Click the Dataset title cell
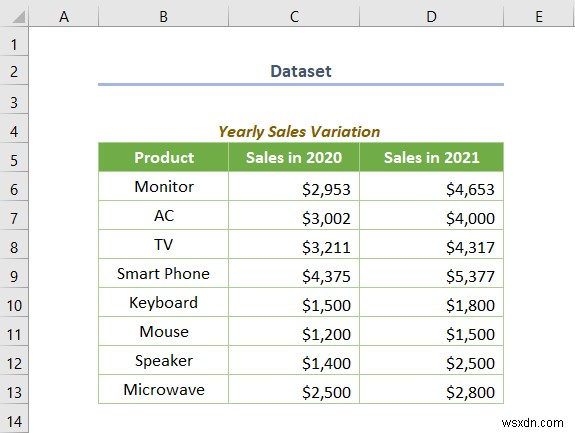This screenshot has height=433, width=575. coord(301,71)
